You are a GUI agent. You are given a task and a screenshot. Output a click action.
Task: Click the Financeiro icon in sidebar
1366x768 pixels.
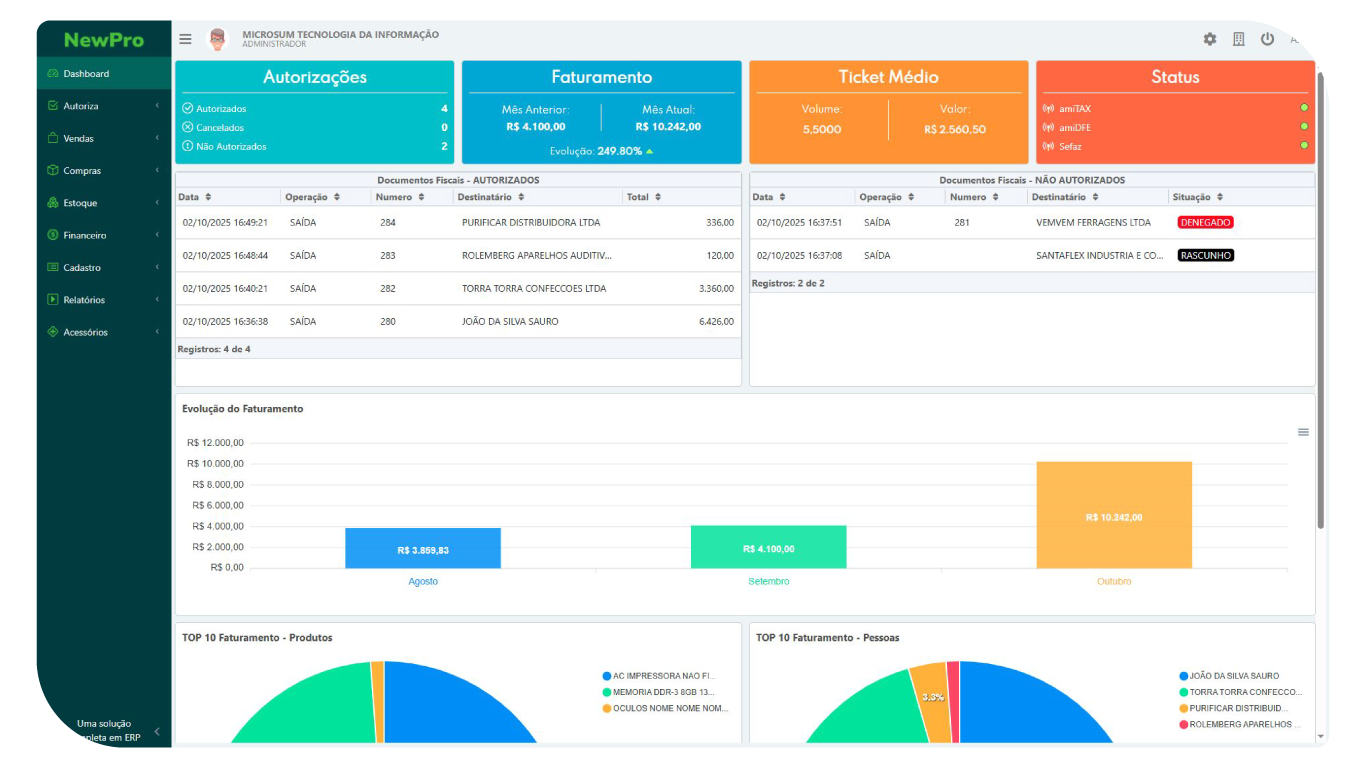pos(53,235)
